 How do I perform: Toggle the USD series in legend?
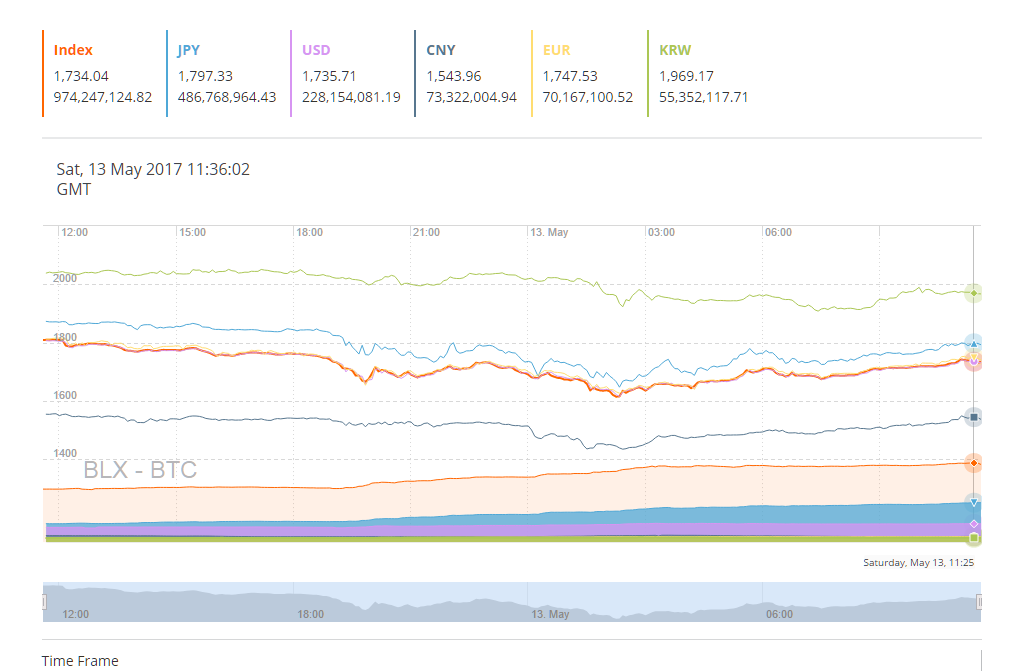[316, 50]
